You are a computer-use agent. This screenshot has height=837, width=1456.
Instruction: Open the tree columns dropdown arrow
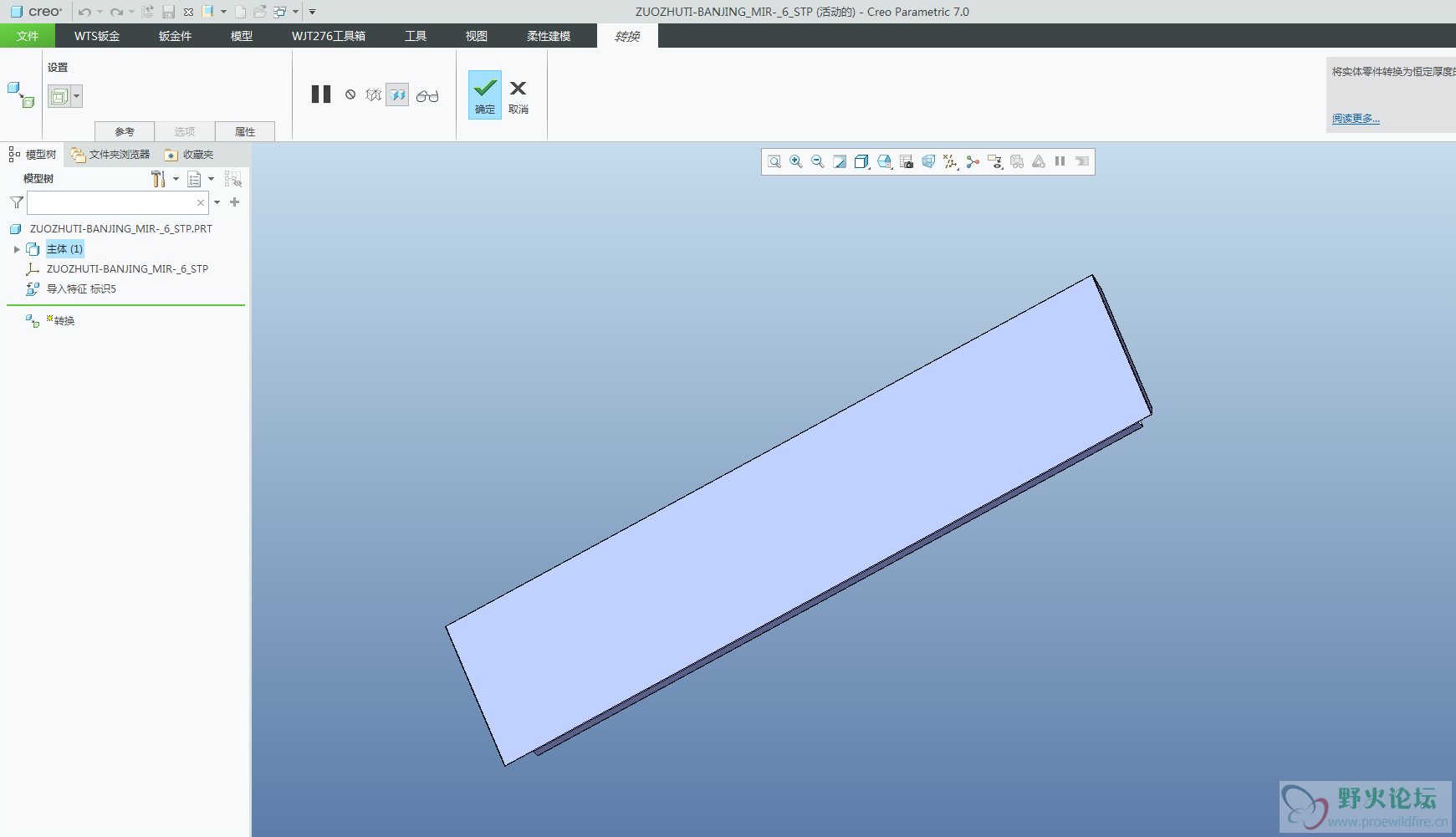[211, 179]
